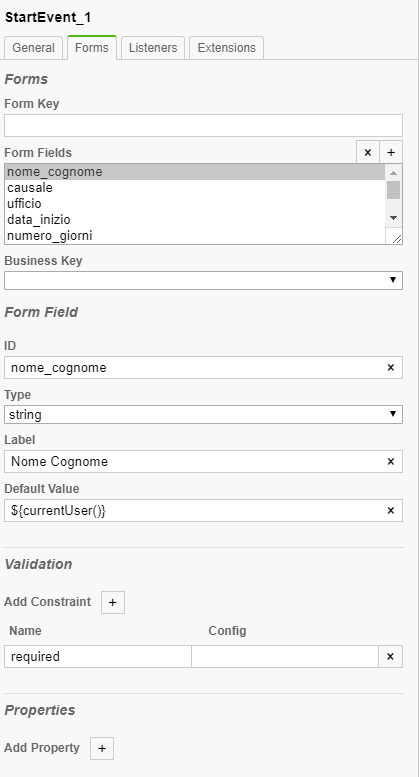The image size is (419, 777).
Task: Click the required constraint Config field
Action: click(285, 657)
